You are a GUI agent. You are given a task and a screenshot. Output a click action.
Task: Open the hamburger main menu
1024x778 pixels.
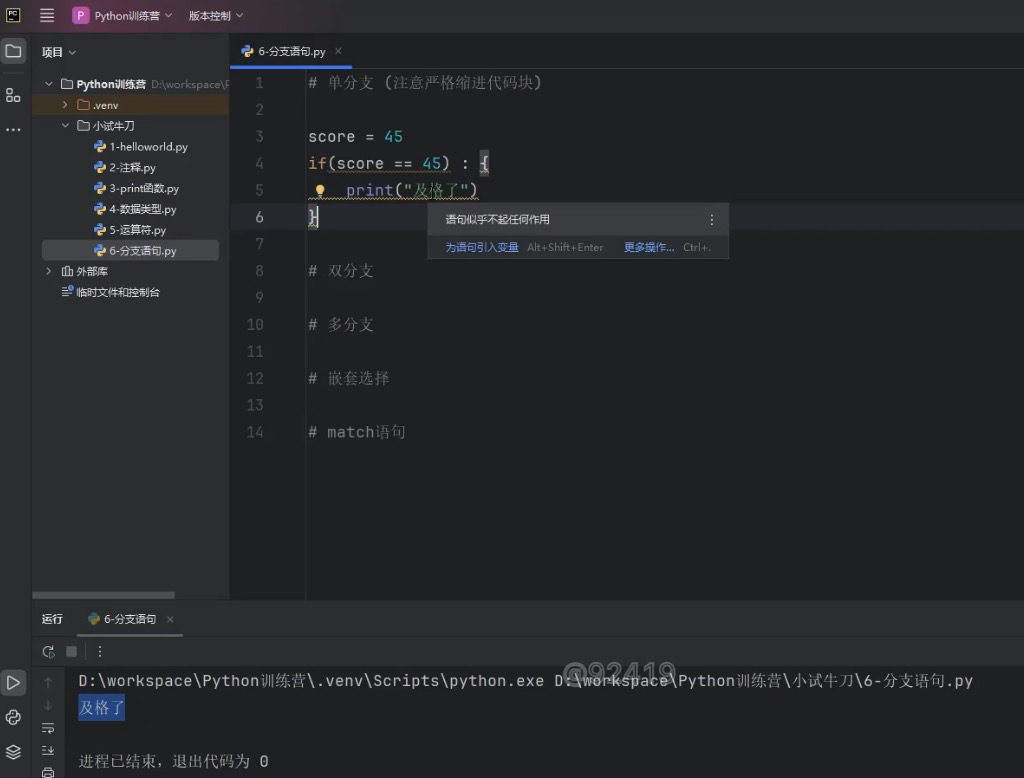47,16
